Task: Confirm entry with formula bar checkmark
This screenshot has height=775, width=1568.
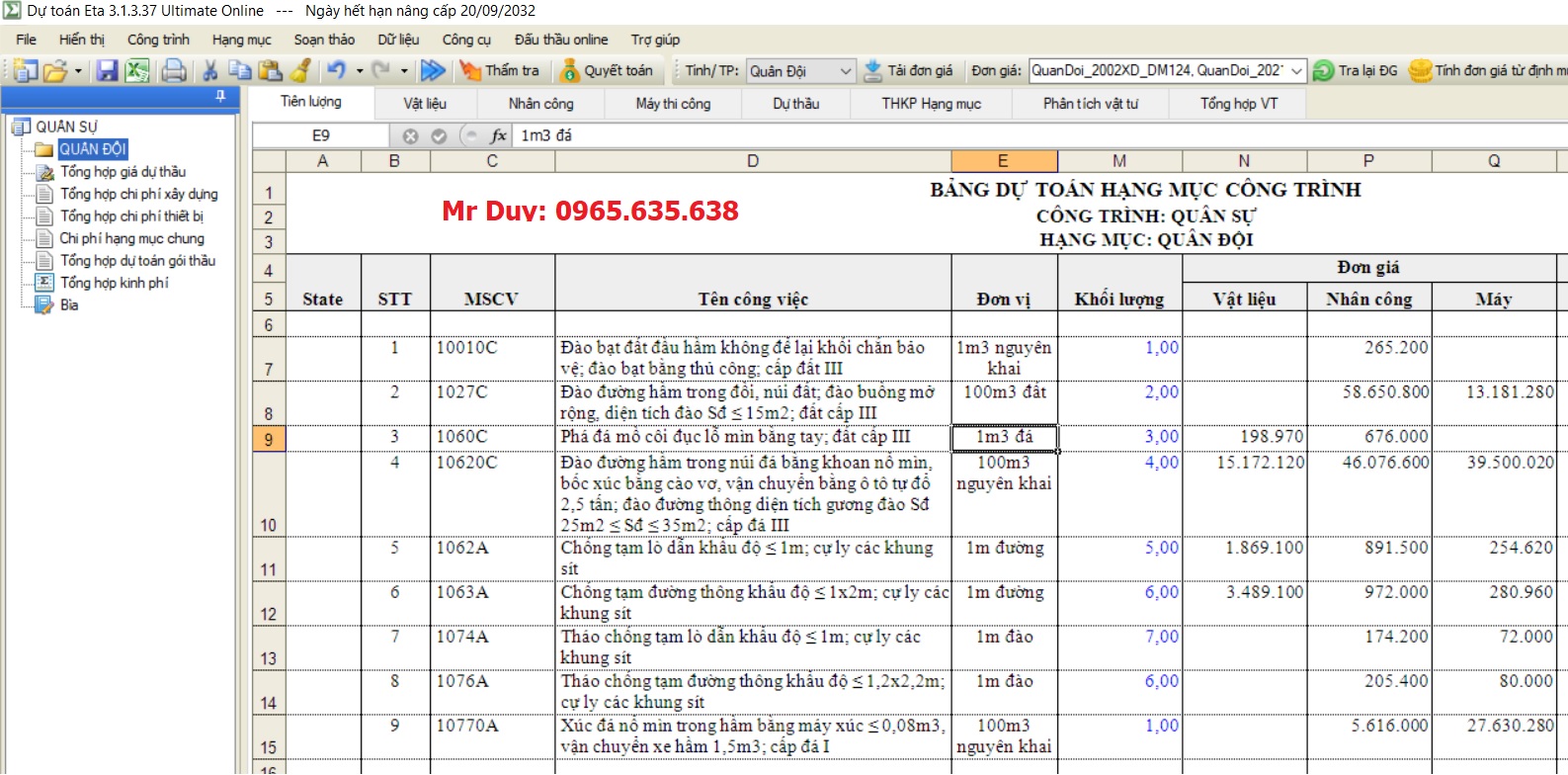Action: [439, 136]
